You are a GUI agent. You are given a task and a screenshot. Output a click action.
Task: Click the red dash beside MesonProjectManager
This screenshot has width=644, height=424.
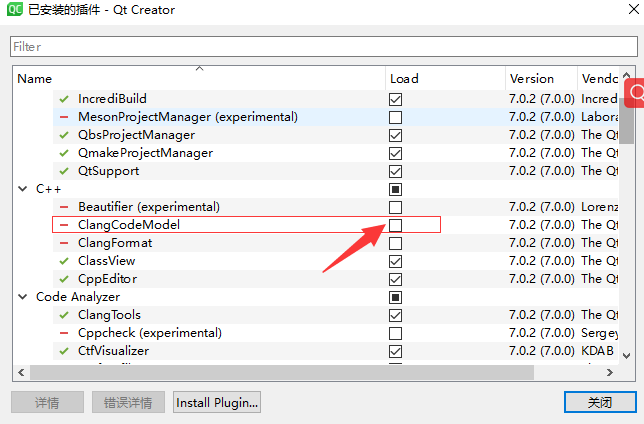click(x=64, y=117)
